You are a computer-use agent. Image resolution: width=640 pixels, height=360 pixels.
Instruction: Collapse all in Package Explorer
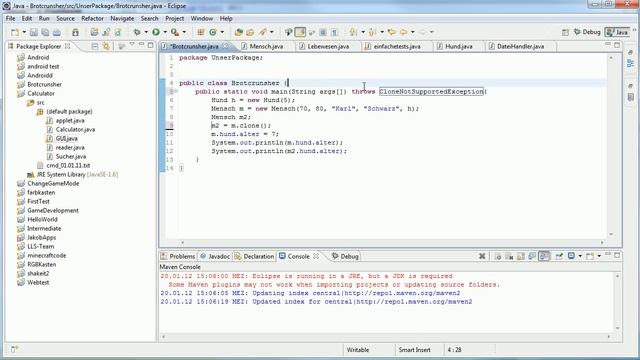pyautogui.click(x=95, y=47)
